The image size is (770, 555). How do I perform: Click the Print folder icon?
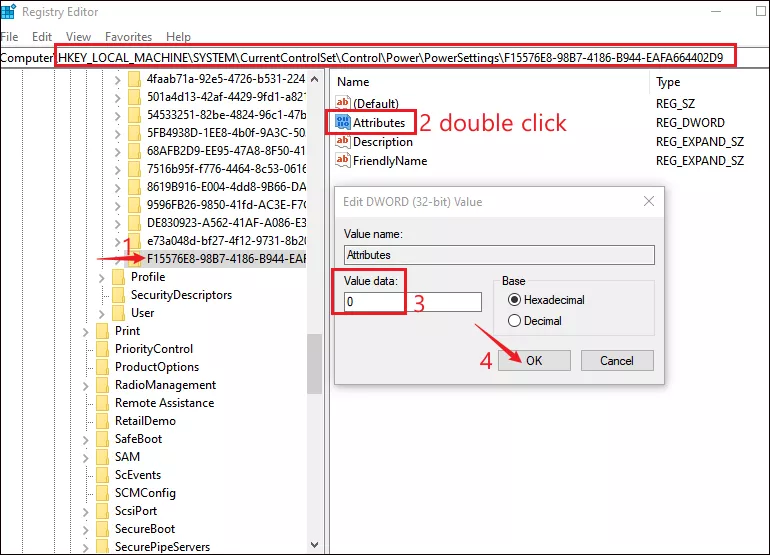tap(102, 331)
